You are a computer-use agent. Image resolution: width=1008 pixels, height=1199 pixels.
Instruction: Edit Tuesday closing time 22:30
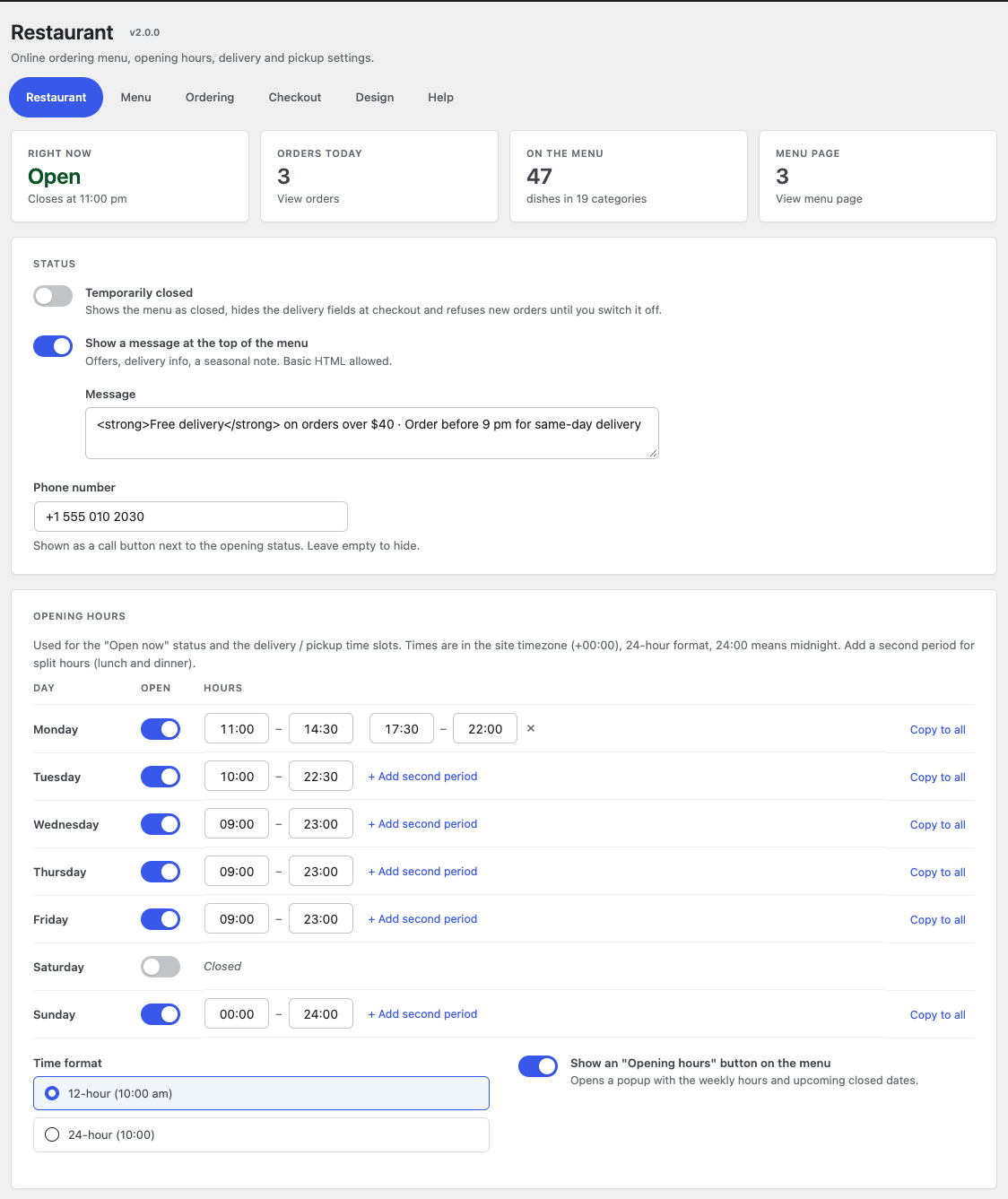coord(321,777)
